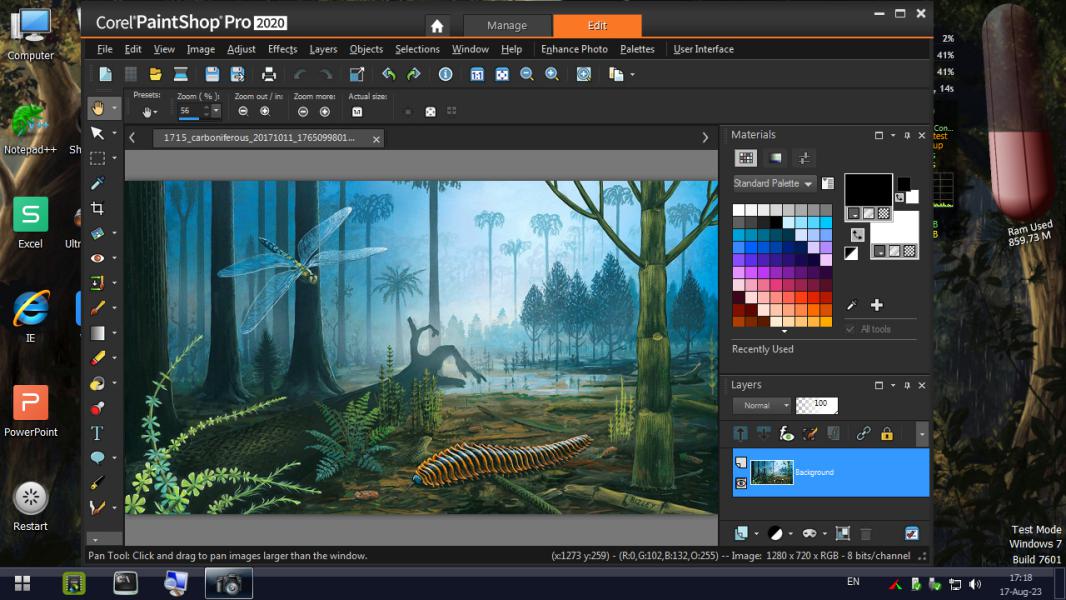
Task: Open the Zoom percent dropdown arrow
Action: [x=216, y=111]
